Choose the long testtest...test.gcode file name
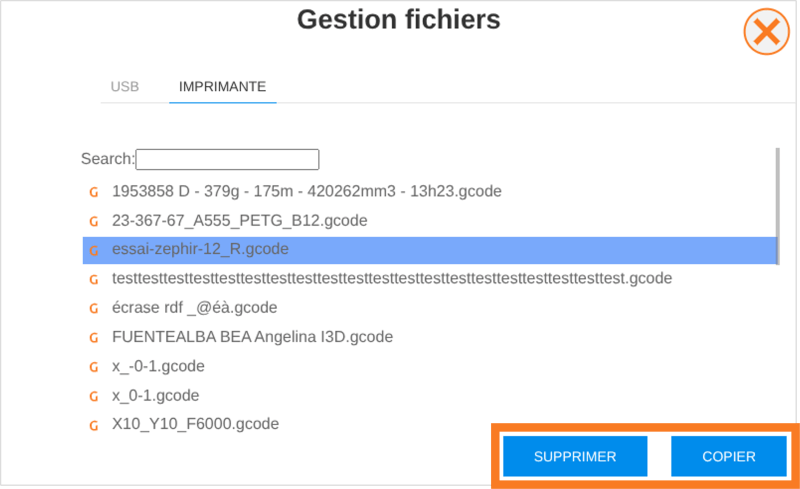 tap(392, 278)
